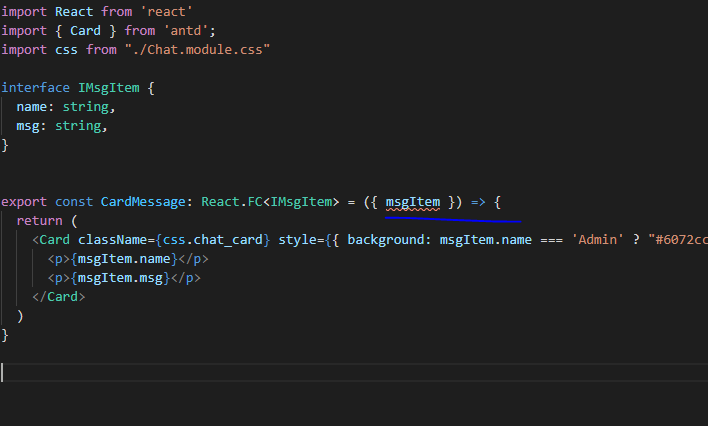Click {msgItem.name} inside the paragraph tag
Image resolution: width=708 pixels, height=426 pixels.
(x=124, y=259)
